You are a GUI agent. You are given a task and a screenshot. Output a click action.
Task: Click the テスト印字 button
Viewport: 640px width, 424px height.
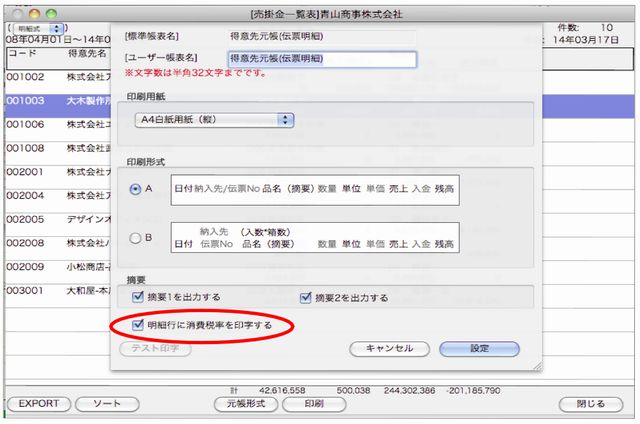coord(155,349)
